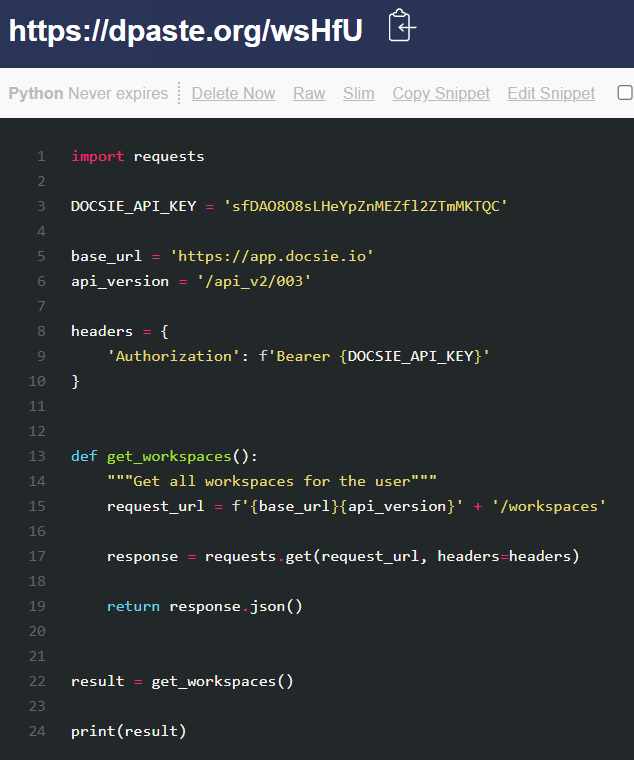Select line number 3 with API key
Screen dimensions: 634x760
(x=41, y=206)
